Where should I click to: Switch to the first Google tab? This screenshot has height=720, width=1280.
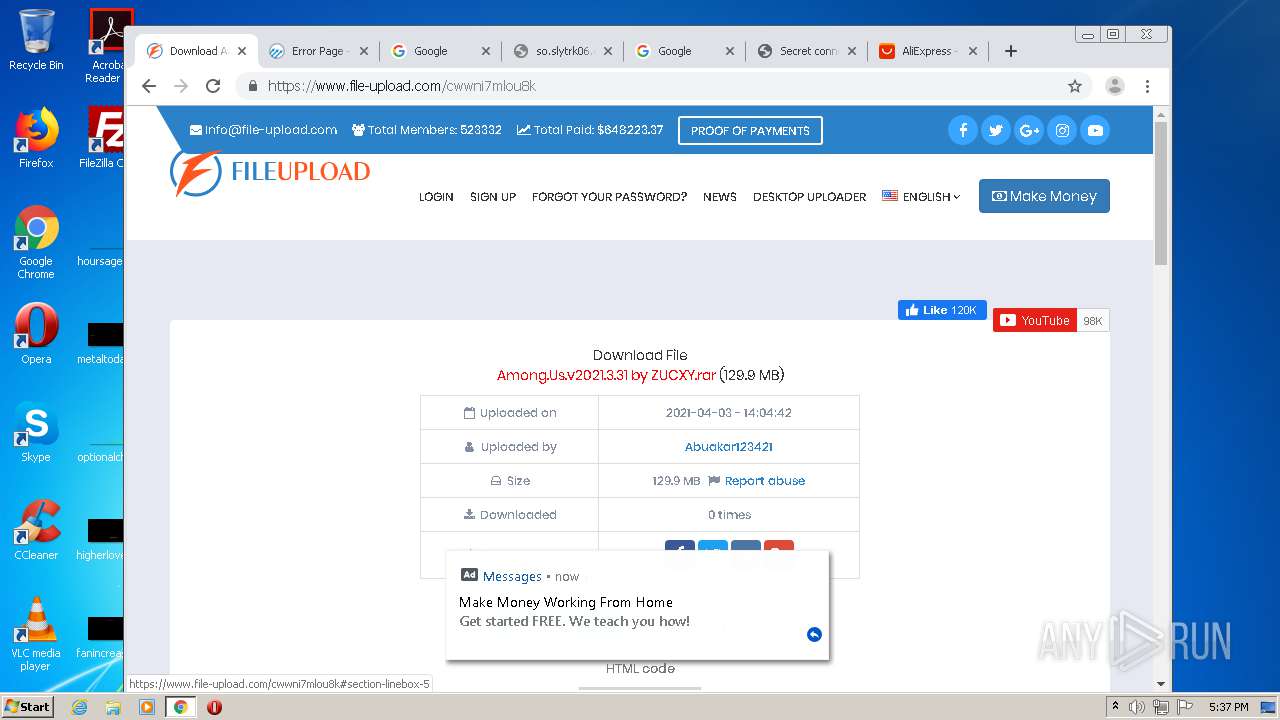point(440,51)
